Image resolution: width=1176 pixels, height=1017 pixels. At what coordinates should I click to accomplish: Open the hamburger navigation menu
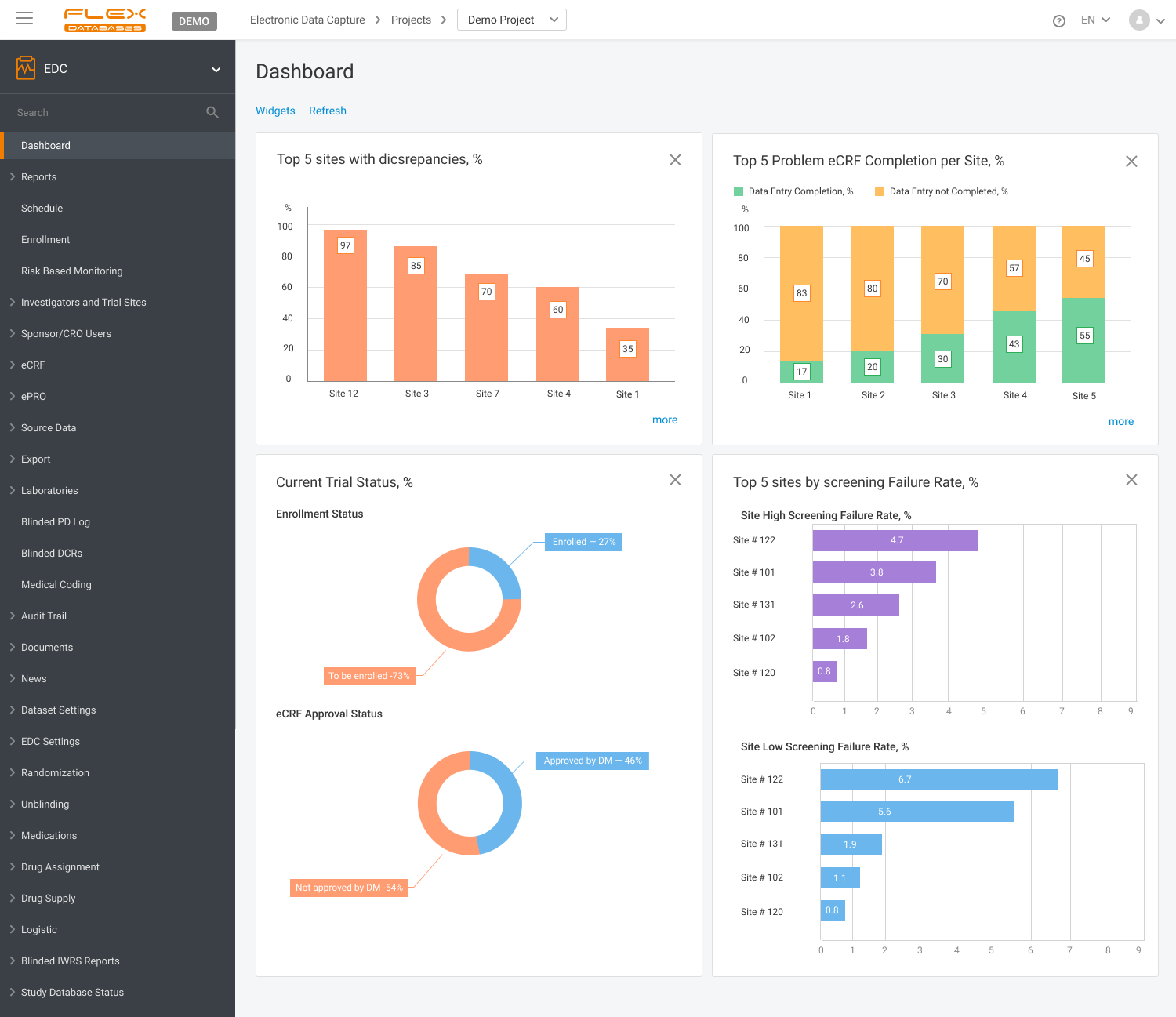point(24,19)
